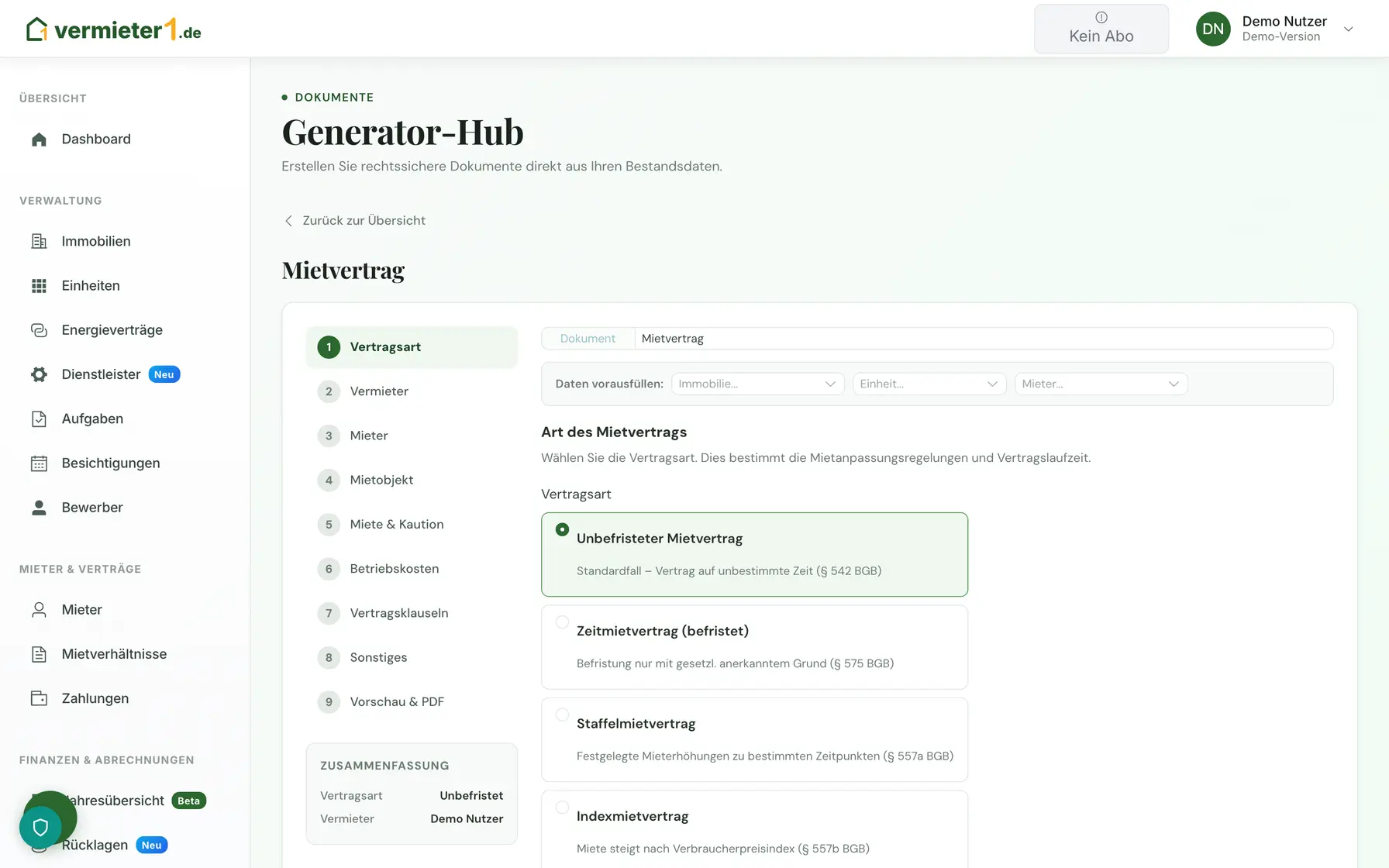Image resolution: width=1389 pixels, height=868 pixels.
Task: Go to Sonstiges step
Action: pyautogui.click(x=412, y=657)
